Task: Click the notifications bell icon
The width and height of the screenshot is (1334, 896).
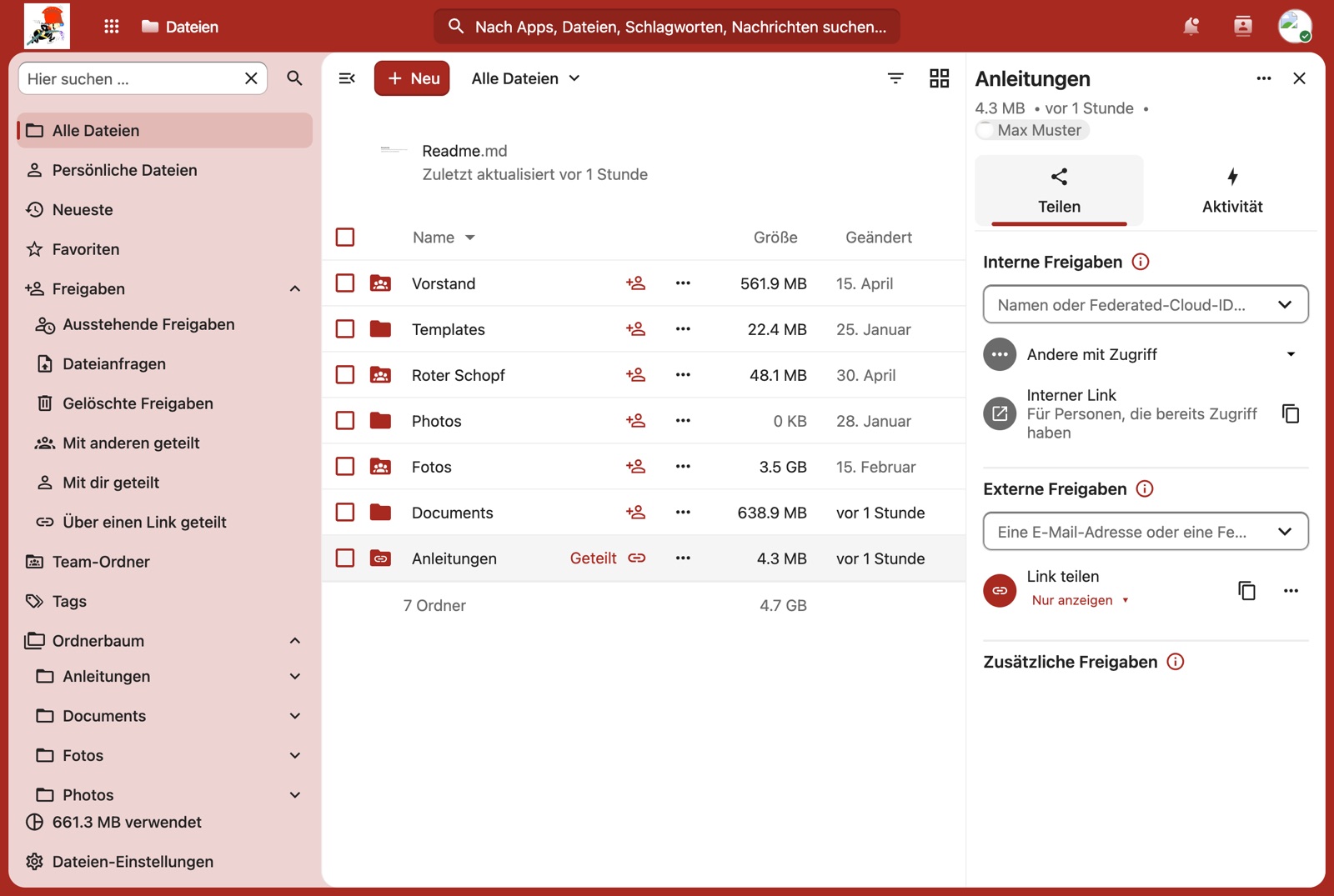Action: (x=1191, y=27)
